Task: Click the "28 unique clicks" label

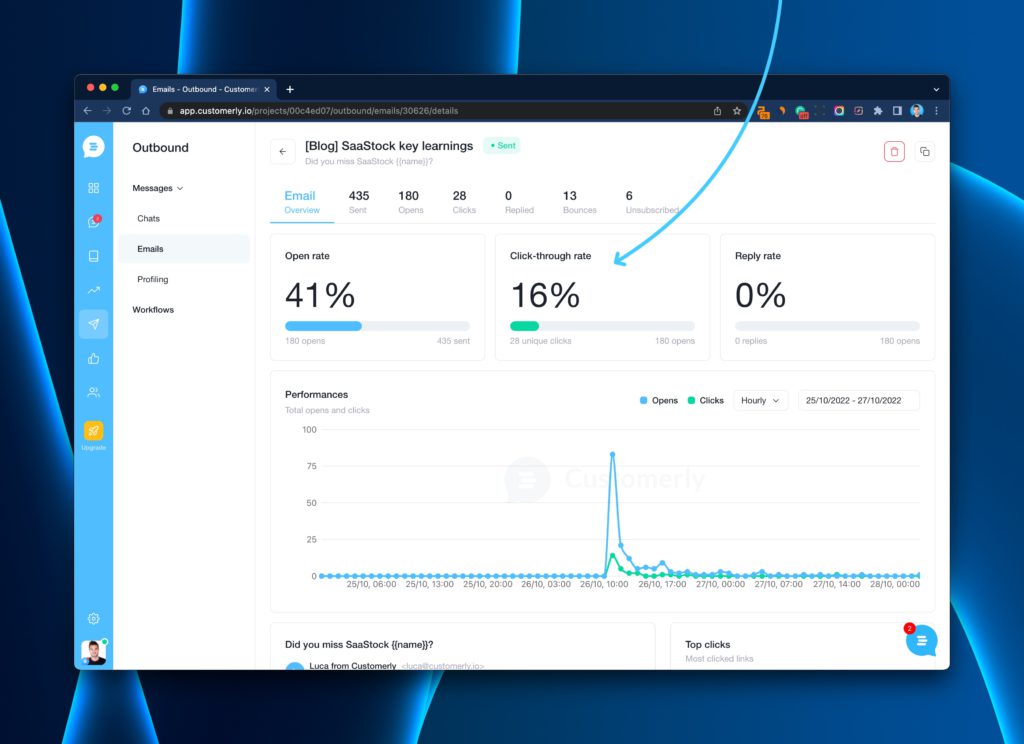Action: [x=541, y=341]
